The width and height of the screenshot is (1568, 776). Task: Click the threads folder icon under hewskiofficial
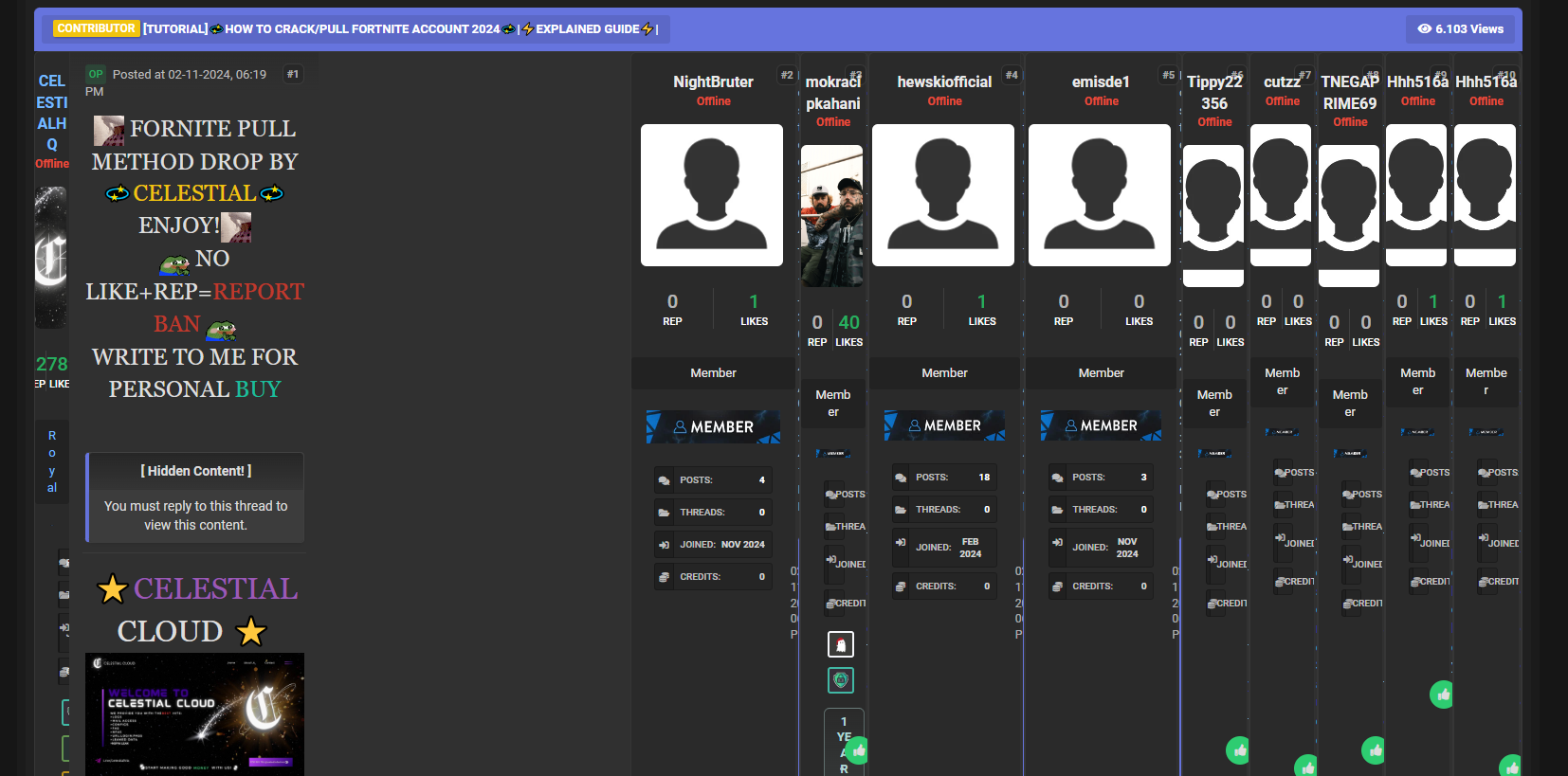901,510
